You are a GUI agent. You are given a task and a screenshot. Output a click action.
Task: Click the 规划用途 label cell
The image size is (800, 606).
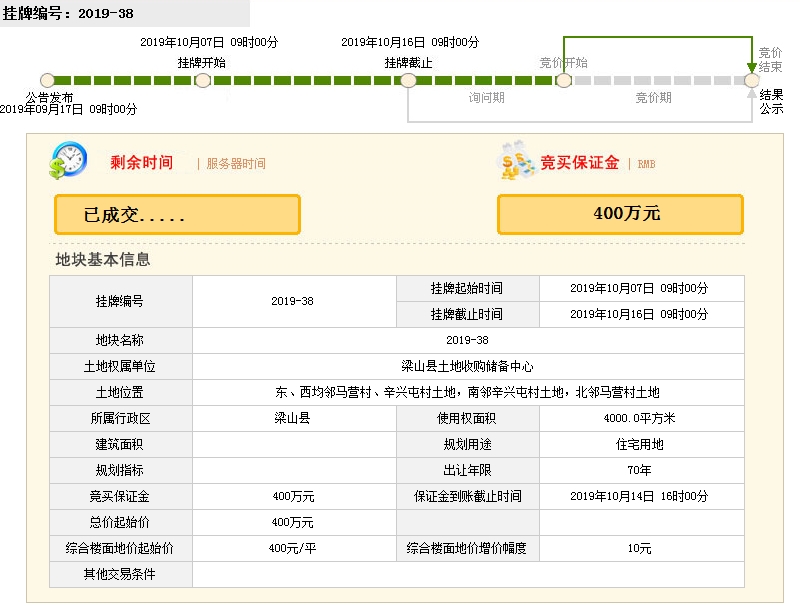(x=468, y=444)
